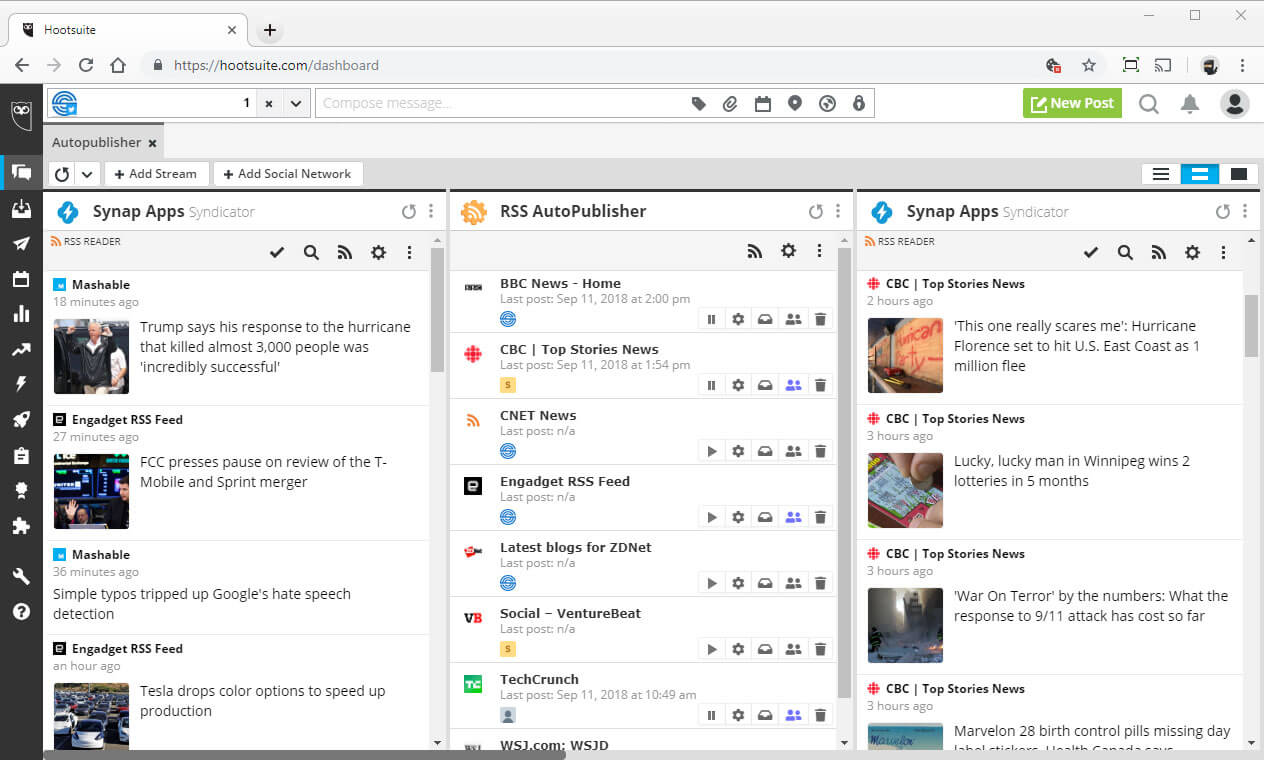Close the Autopublisher tab
The width and height of the screenshot is (1264, 760).
click(152, 144)
